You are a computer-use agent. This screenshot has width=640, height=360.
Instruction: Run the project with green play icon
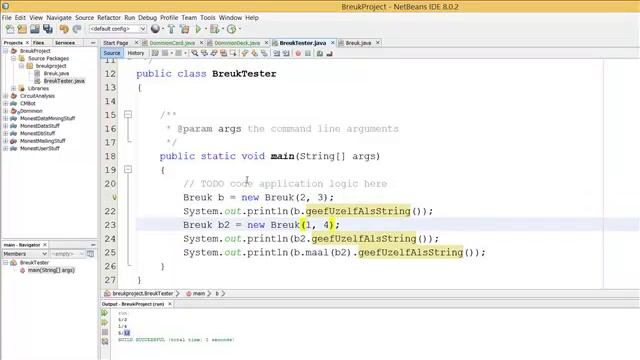pyautogui.click(x=198, y=29)
